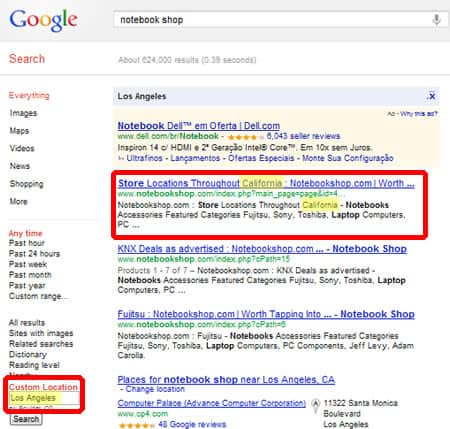450x429 pixels.
Task: Filter by Reading level
Action: [x=34, y=365]
